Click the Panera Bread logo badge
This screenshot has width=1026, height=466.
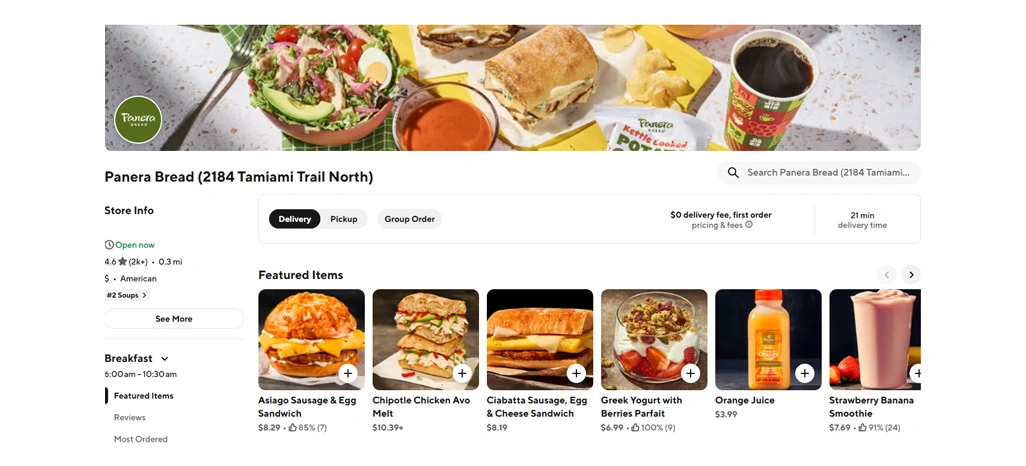point(138,119)
